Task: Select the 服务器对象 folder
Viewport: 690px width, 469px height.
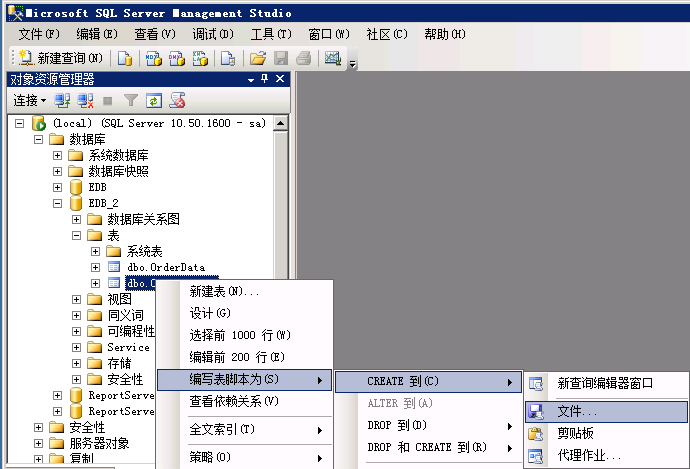Action: [99, 443]
